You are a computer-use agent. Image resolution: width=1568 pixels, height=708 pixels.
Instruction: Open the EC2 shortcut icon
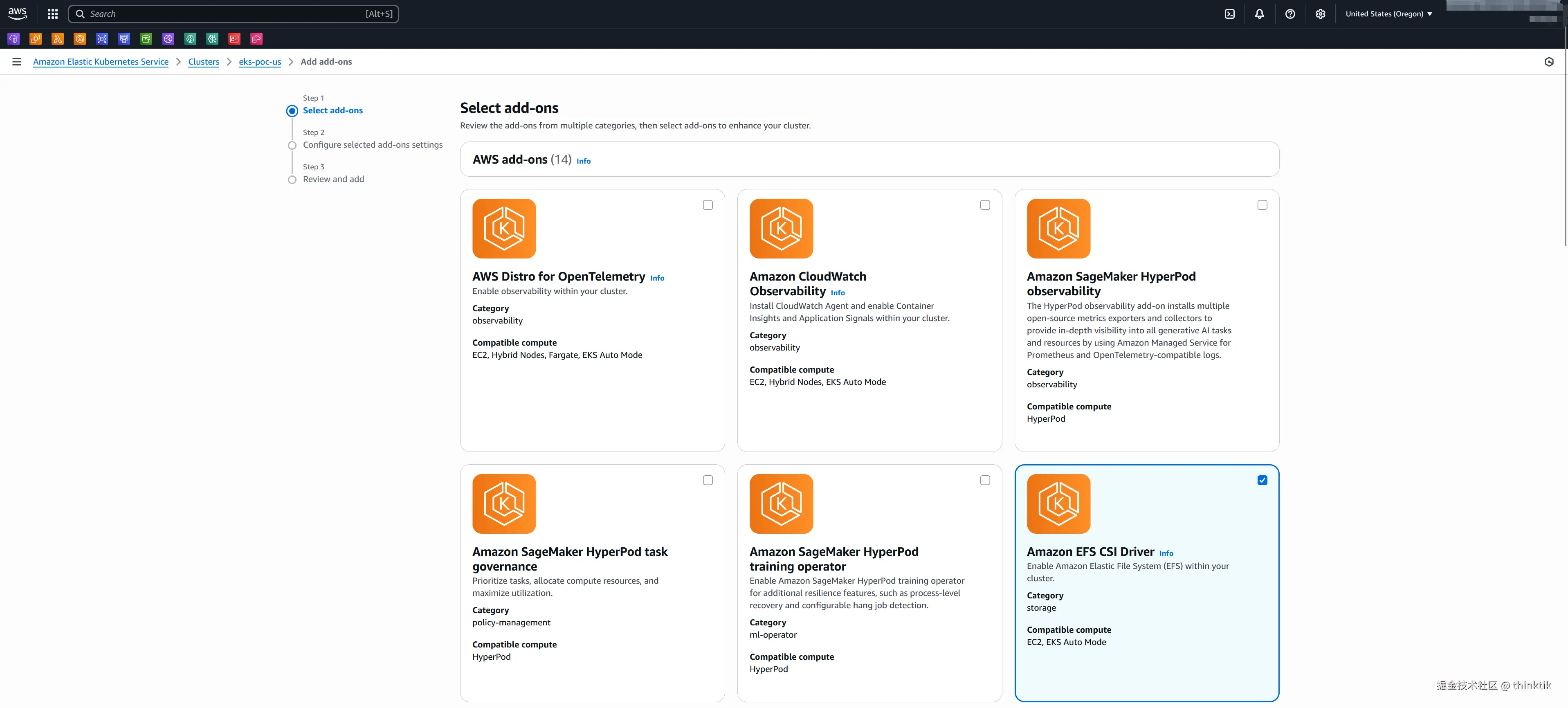(35, 39)
